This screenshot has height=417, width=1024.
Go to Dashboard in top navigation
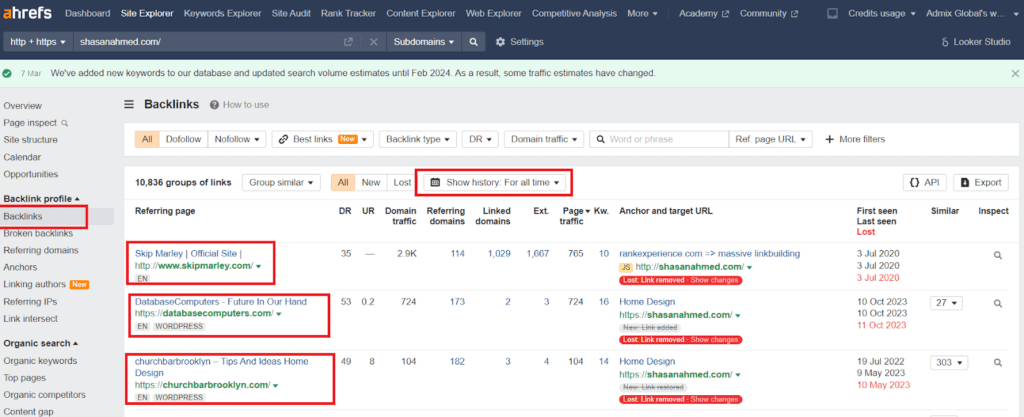click(88, 13)
